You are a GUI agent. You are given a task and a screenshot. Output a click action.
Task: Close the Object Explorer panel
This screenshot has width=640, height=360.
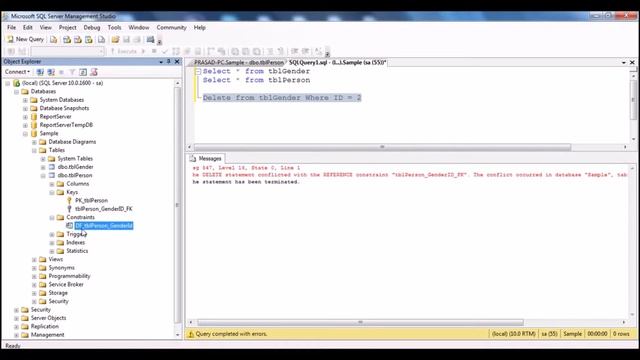coord(177,62)
